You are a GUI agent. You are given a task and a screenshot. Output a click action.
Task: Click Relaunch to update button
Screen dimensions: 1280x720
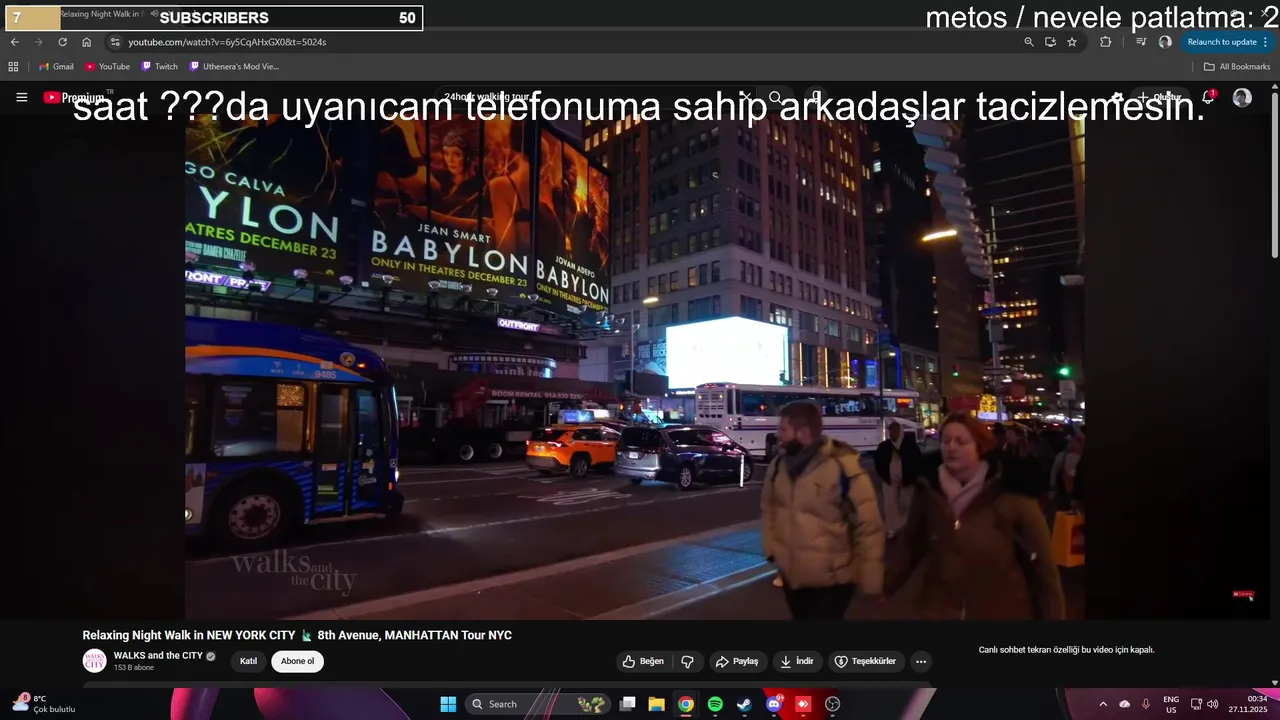pos(1222,42)
